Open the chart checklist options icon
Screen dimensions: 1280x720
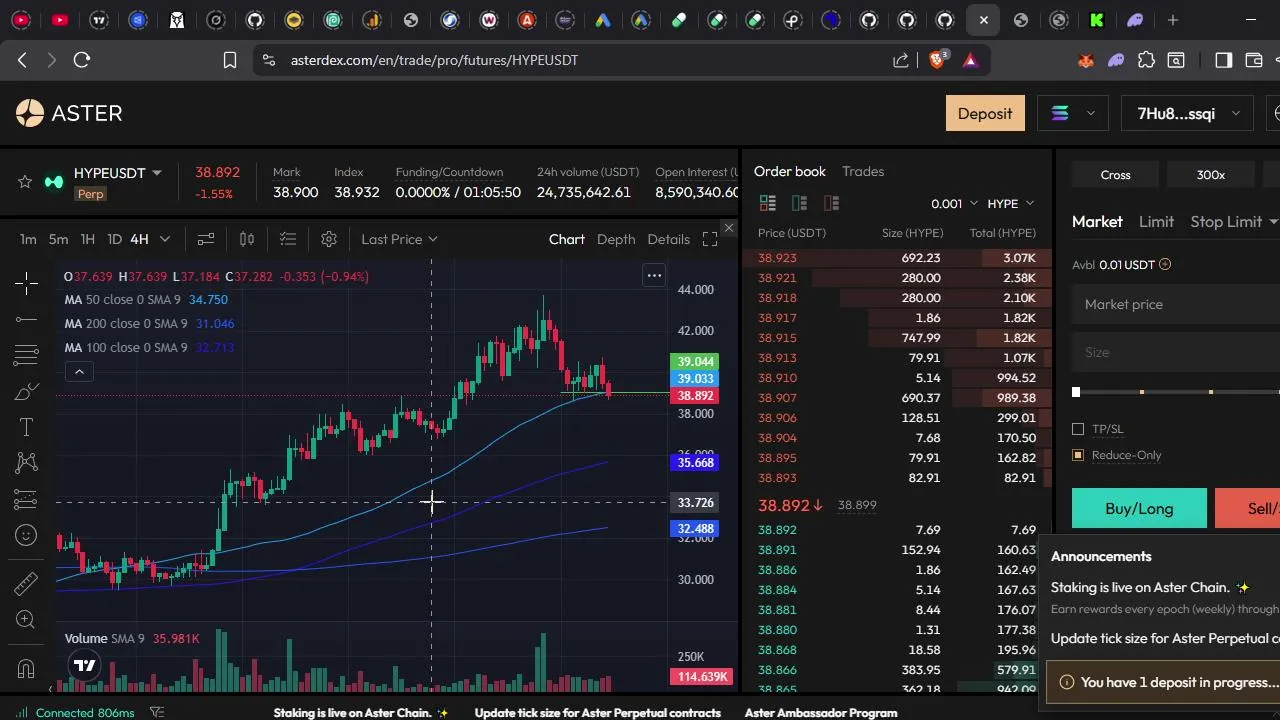coord(288,239)
